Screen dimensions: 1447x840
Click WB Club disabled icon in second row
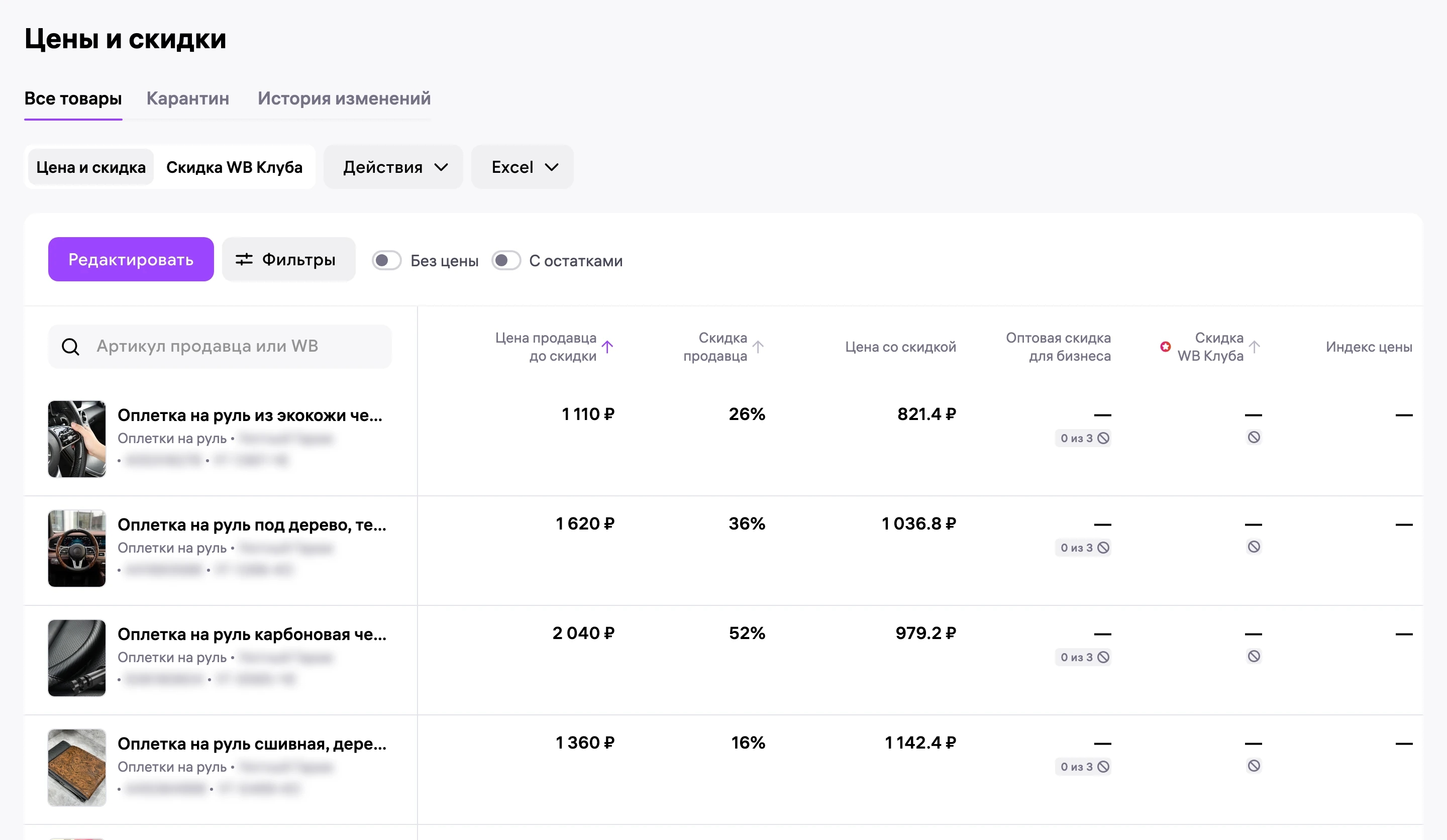(1254, 547)
